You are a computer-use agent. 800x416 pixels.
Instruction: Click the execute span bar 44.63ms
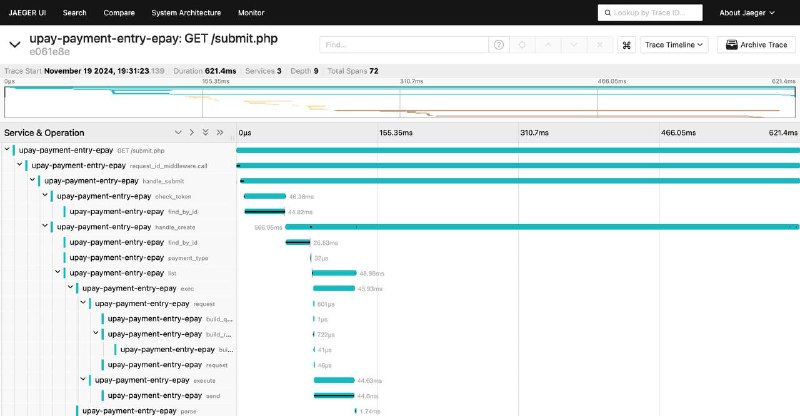point(334,380)
